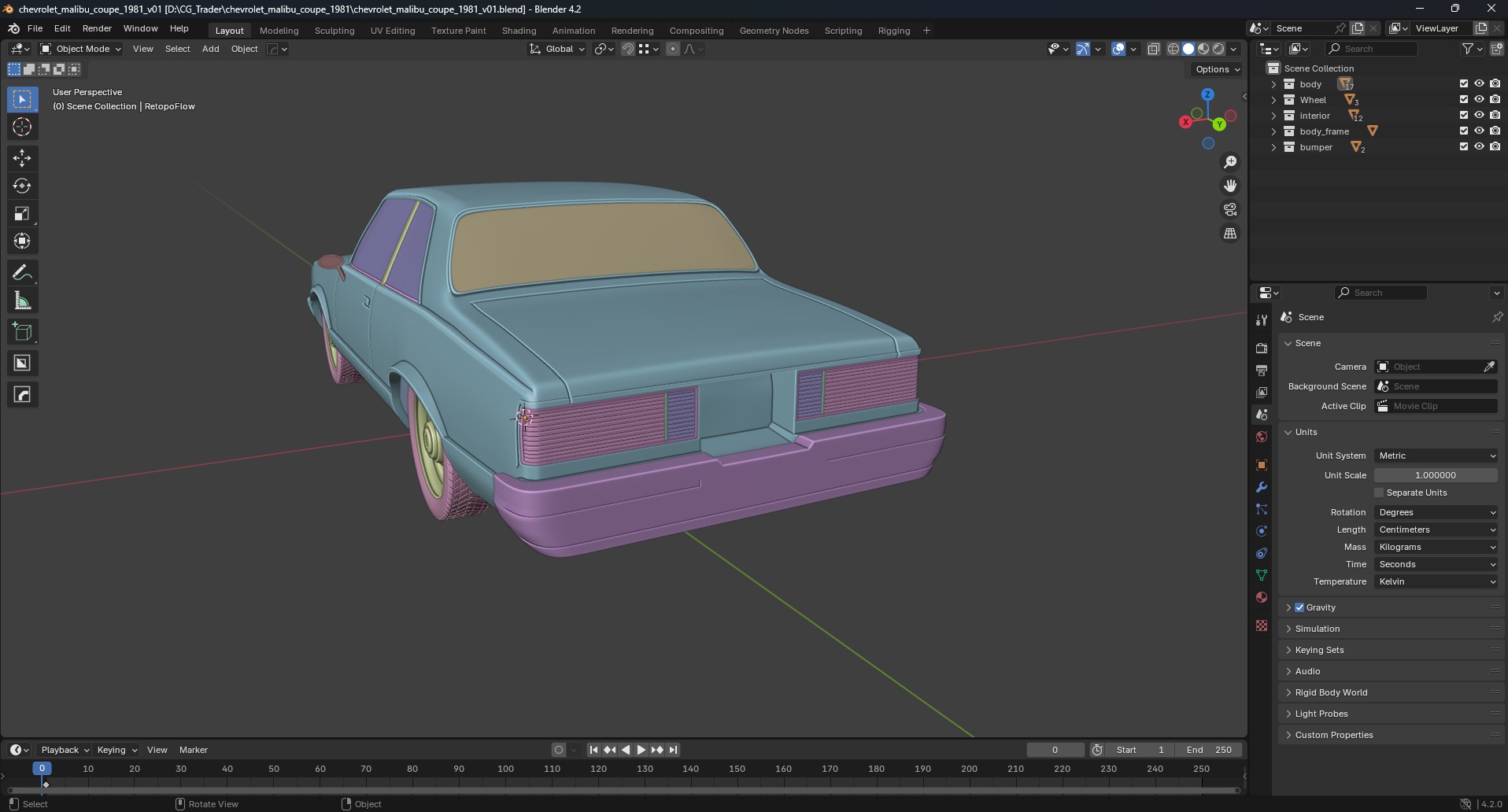Image resolution: width=1508 pixels, height=812 pixels.
Task: Open the Modifiers properties tab
Action: 1262,487
